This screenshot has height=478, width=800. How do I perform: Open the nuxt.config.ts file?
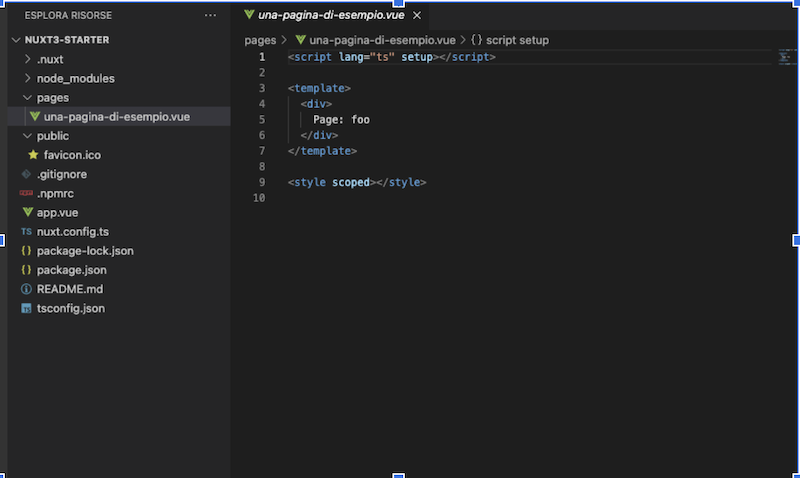coord(73,232)
